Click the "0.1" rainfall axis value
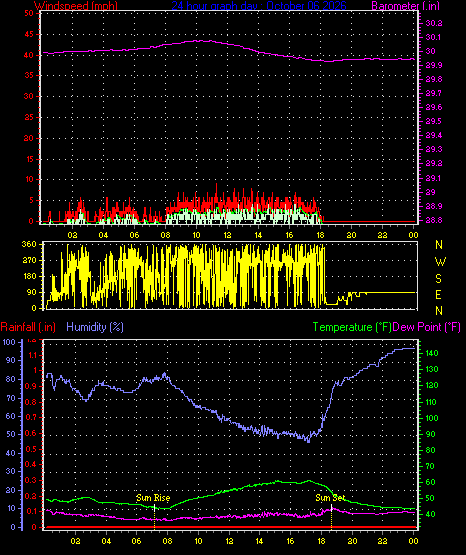 coord(30,511)
